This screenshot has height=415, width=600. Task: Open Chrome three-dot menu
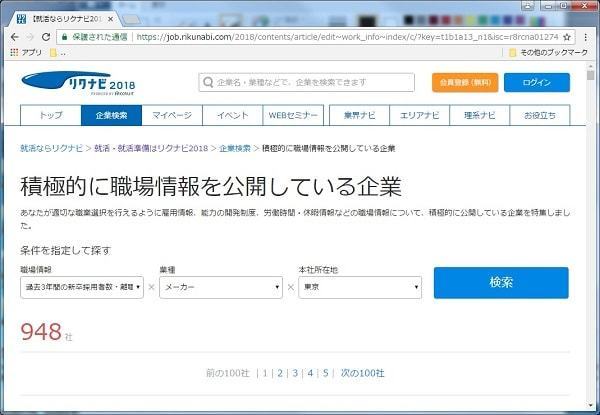click(x=585, y=37)
